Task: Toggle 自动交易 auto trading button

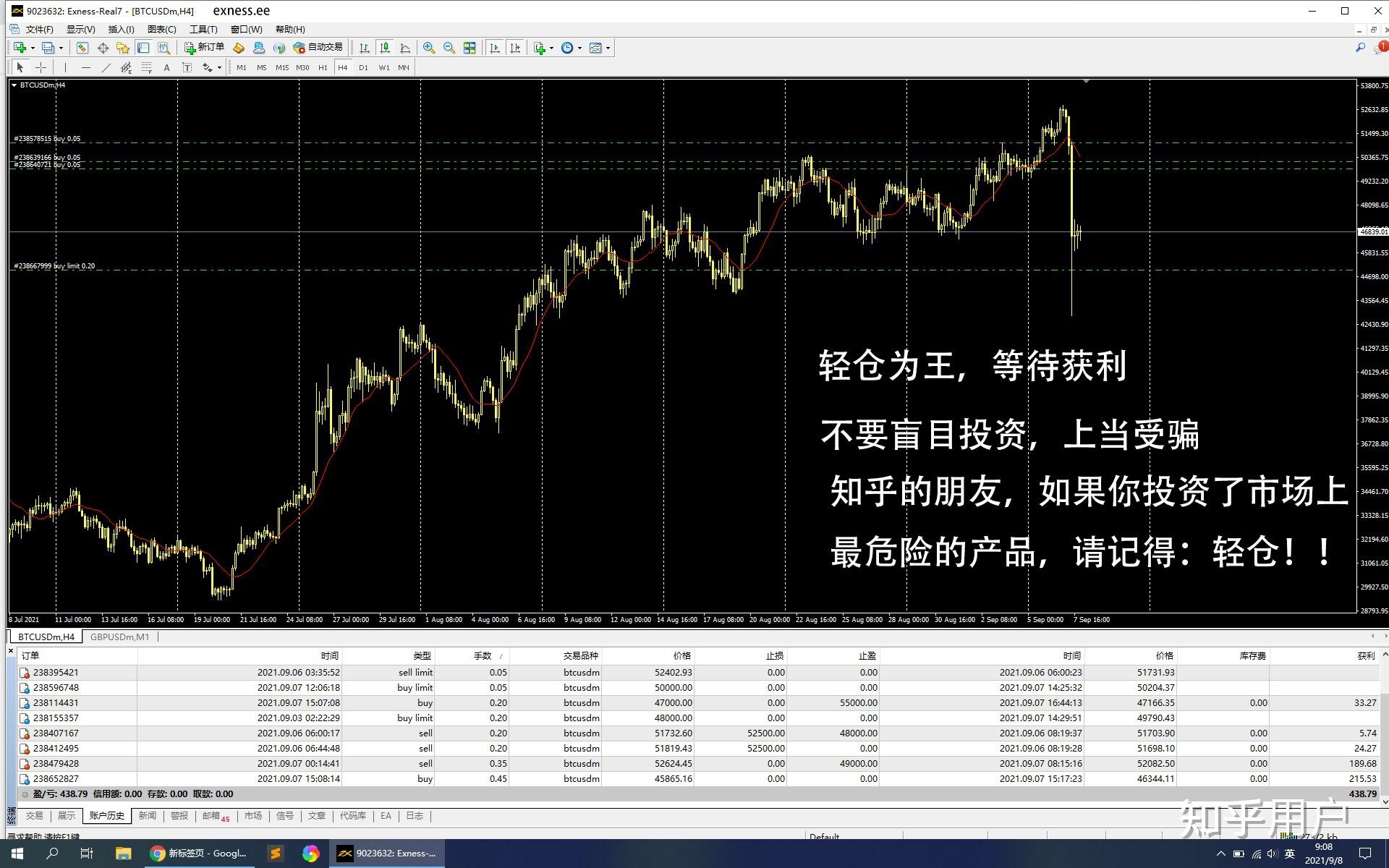Action: coord(318,48)
